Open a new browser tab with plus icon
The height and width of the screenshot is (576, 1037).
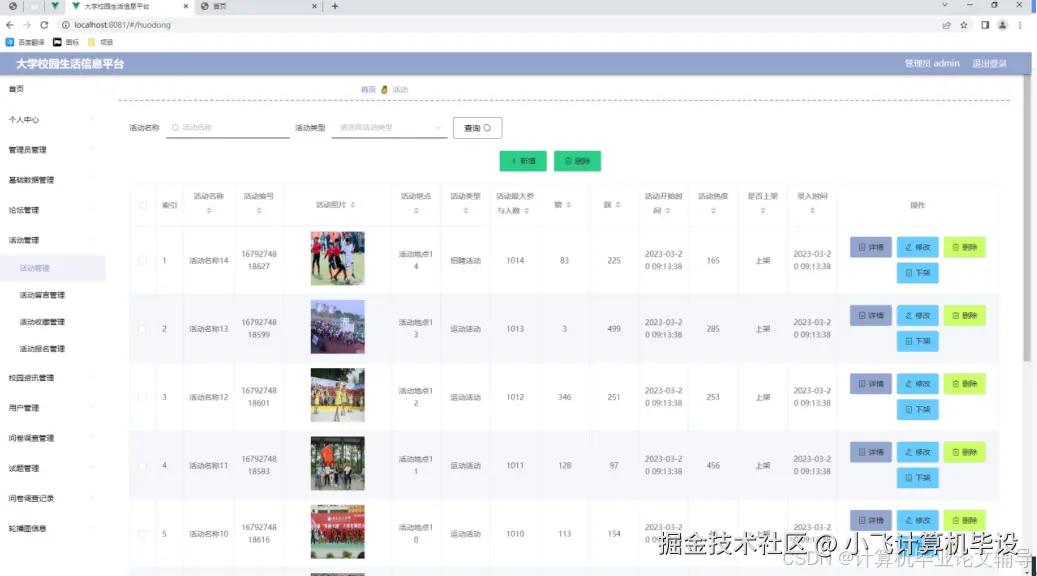335,6
